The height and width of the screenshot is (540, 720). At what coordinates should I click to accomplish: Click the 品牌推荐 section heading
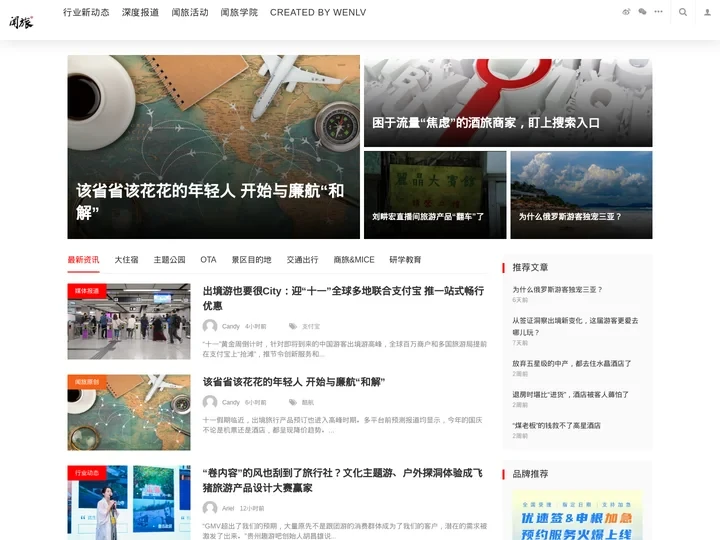530,474
